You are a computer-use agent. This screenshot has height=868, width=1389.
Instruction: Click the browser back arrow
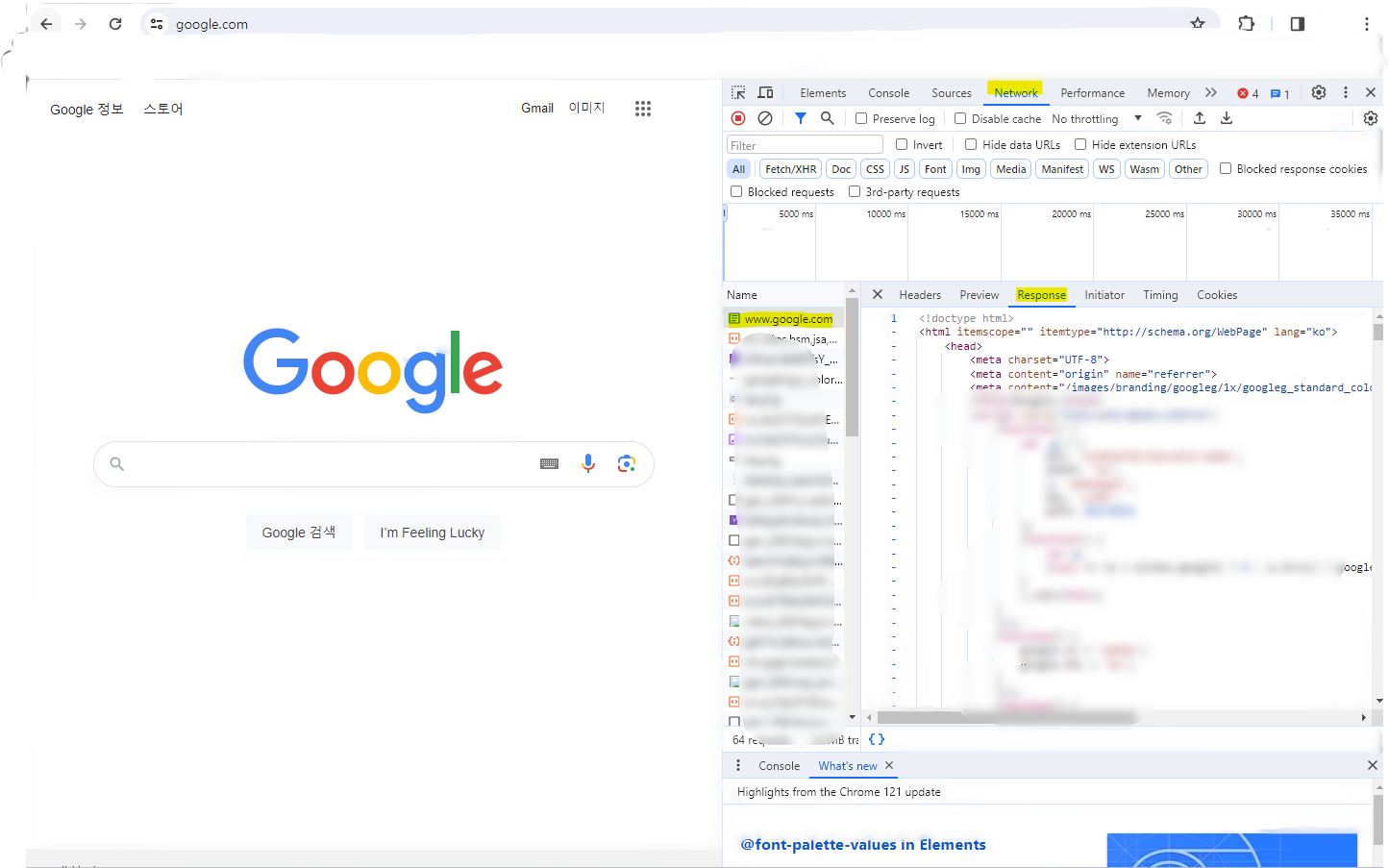tap(46, 24)
